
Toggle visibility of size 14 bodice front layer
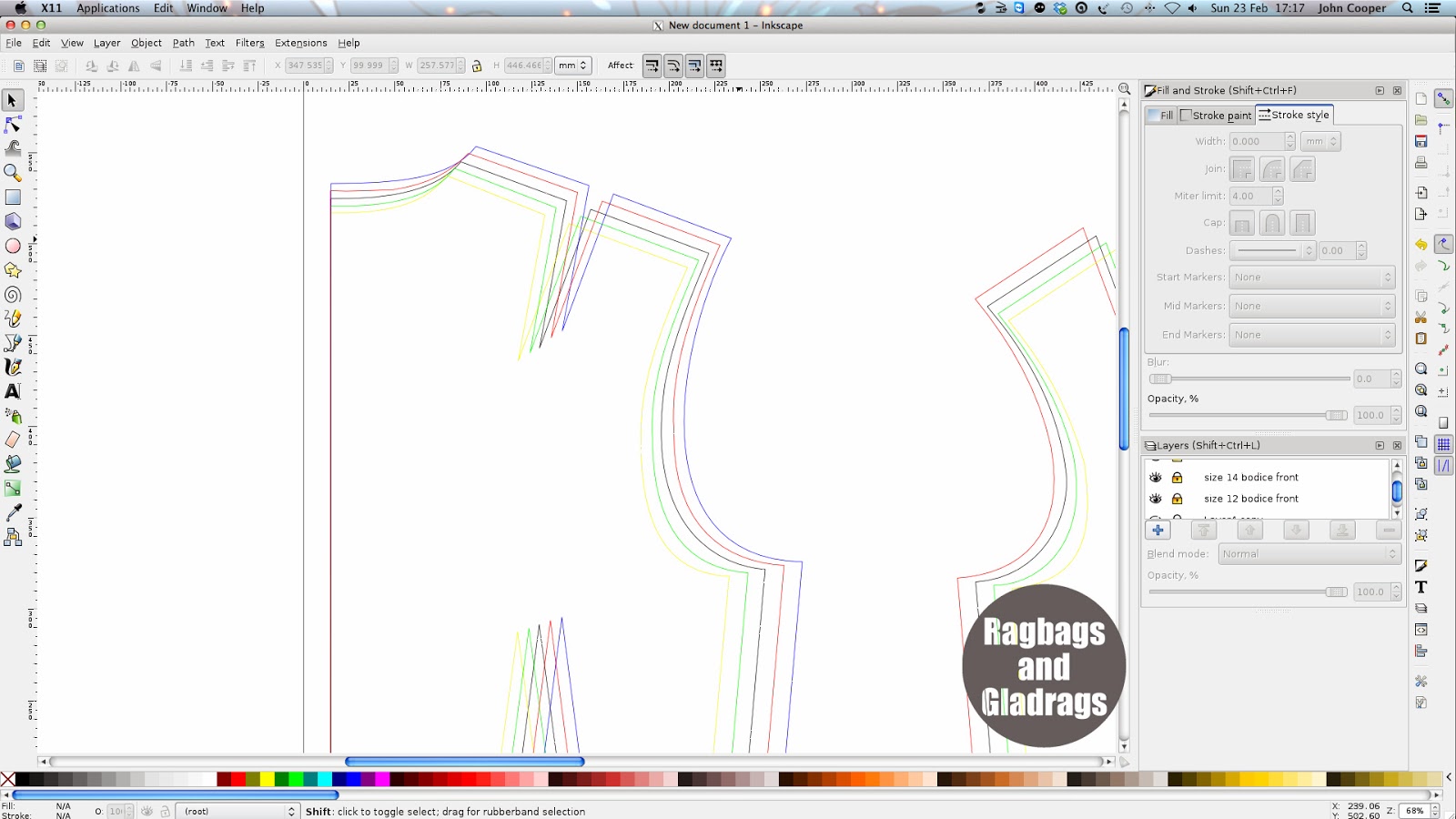(1156, 477)
